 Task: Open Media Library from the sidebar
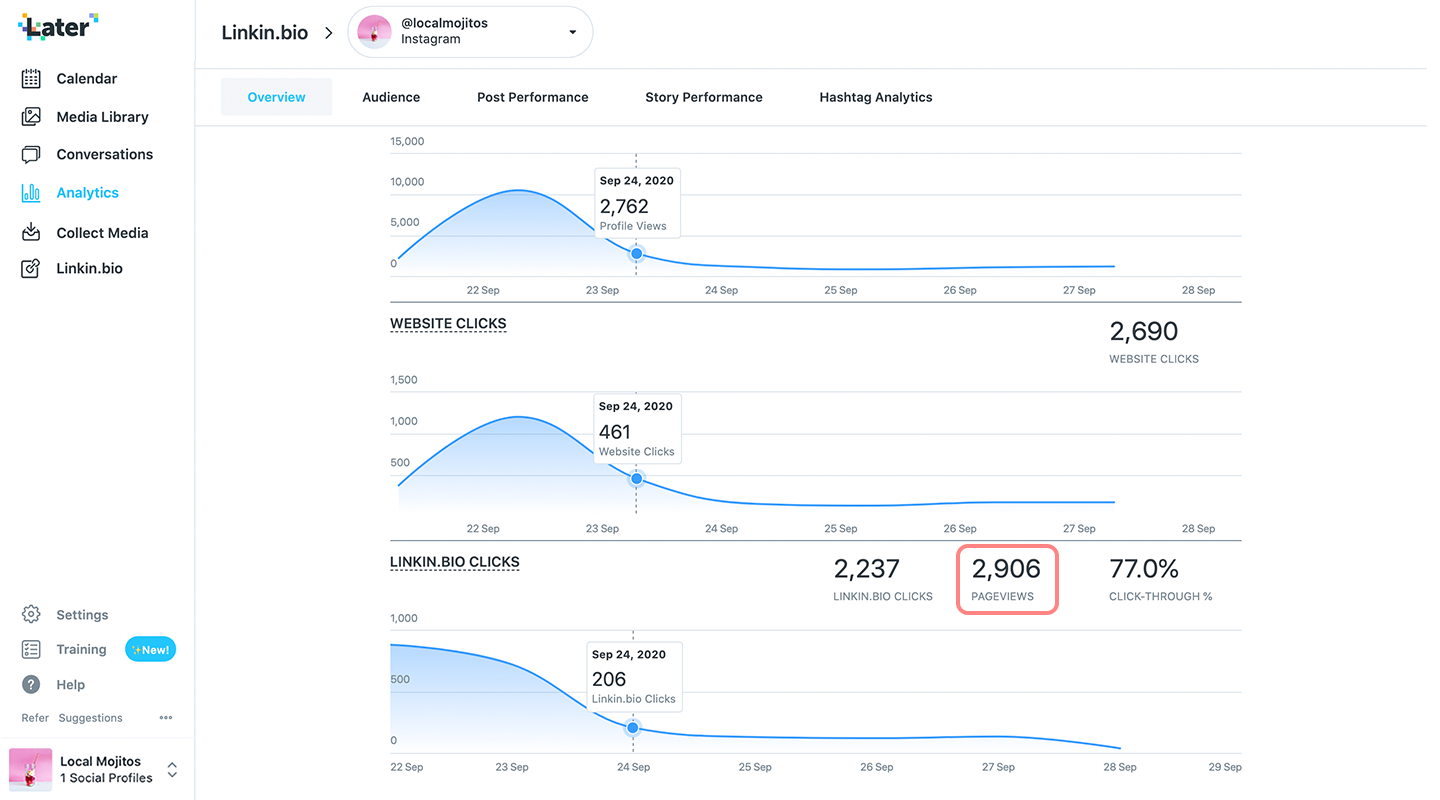pos(102,117)
